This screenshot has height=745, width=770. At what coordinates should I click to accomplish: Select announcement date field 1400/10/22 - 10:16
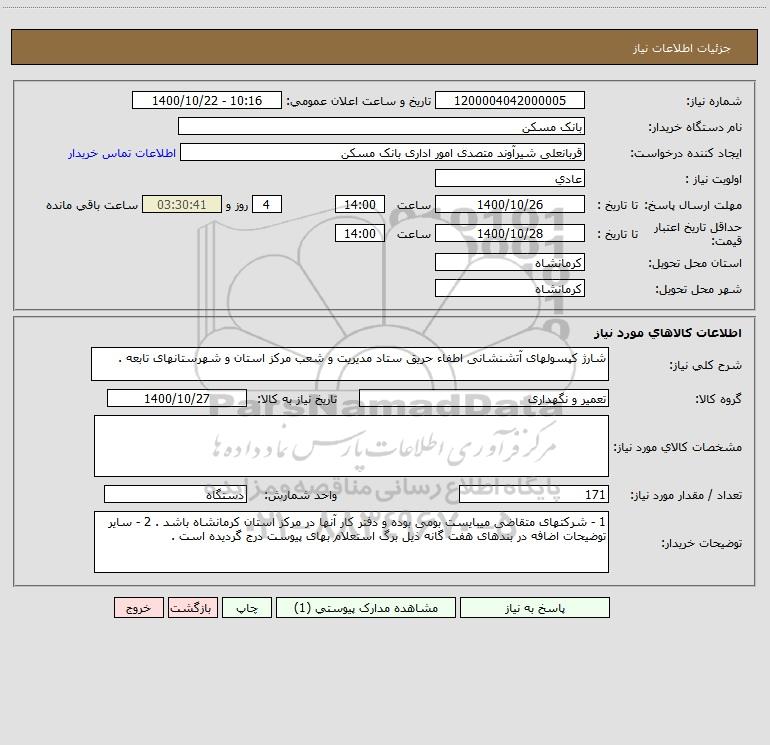[x=207, y=100]
